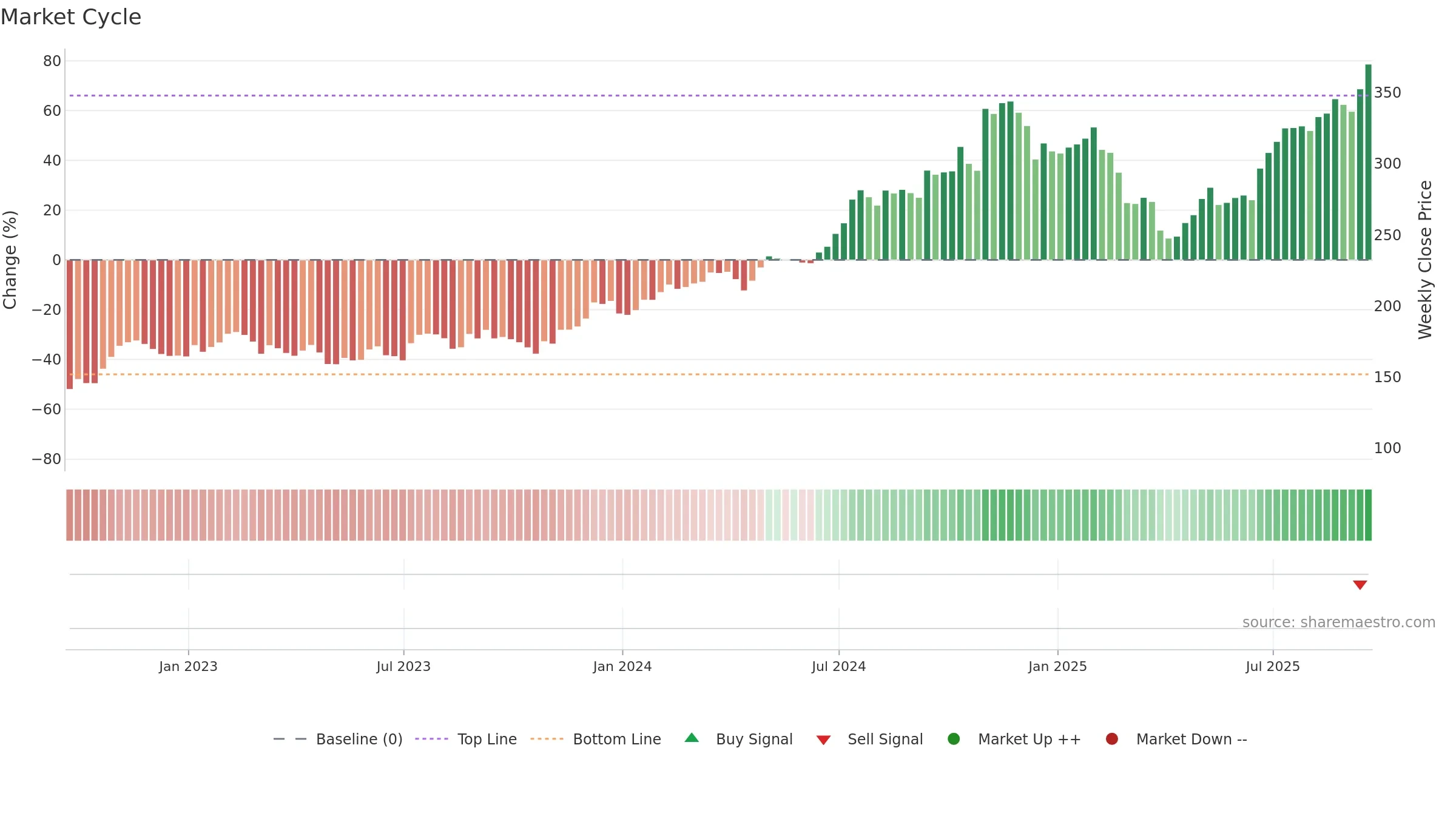Click the 100 tick on right axis
This screenshot has height=819, width=1456.
(1387, 448)
